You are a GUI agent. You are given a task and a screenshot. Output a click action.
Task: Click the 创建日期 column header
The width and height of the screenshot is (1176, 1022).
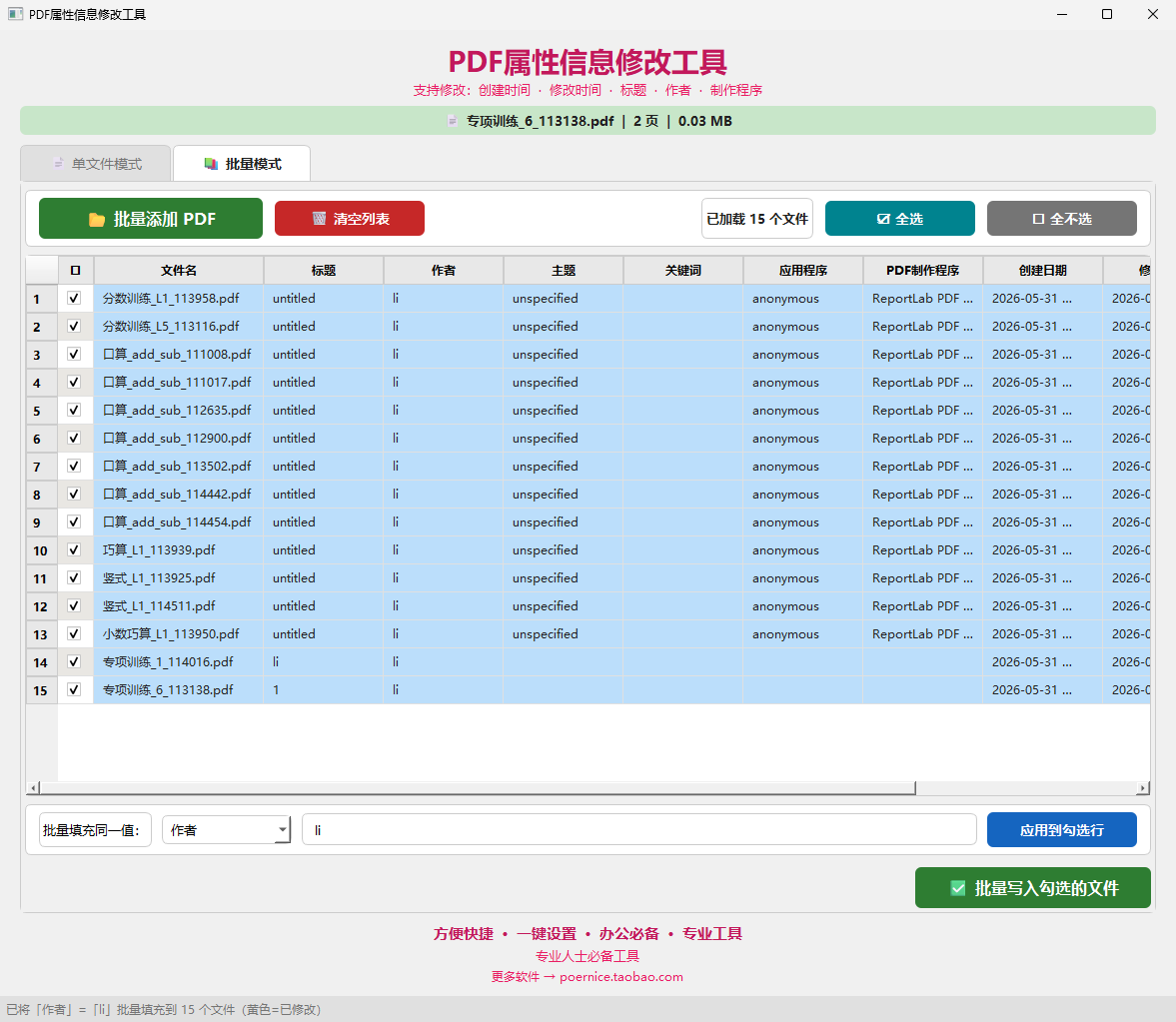click(1043, 270)
